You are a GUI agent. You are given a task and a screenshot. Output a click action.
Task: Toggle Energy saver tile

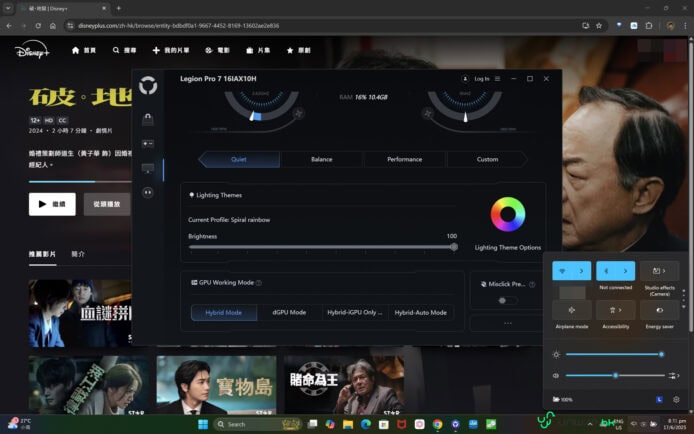point(659,310)
